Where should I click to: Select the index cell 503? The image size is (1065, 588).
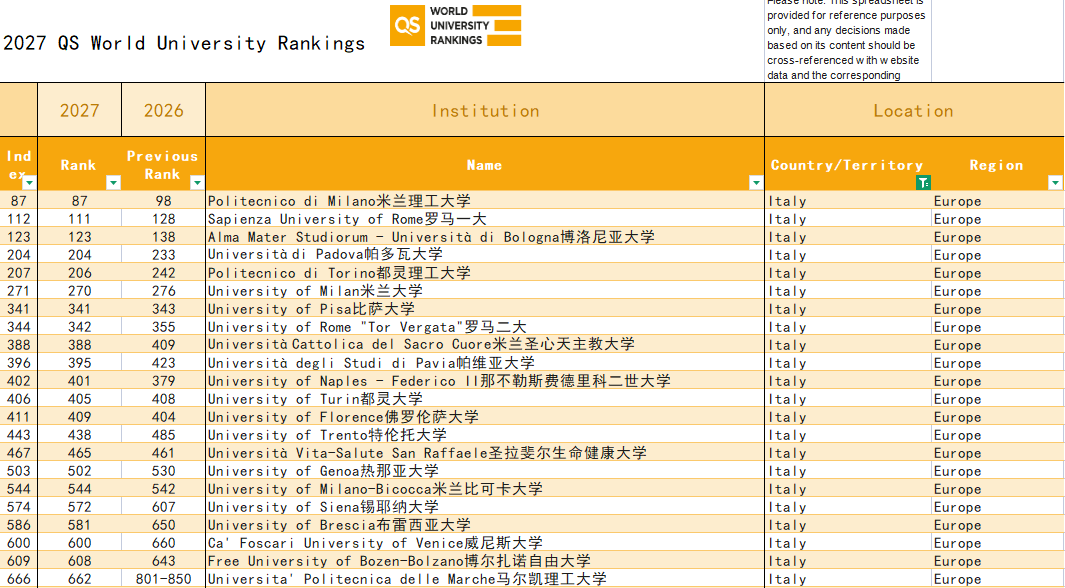[18, 471]
